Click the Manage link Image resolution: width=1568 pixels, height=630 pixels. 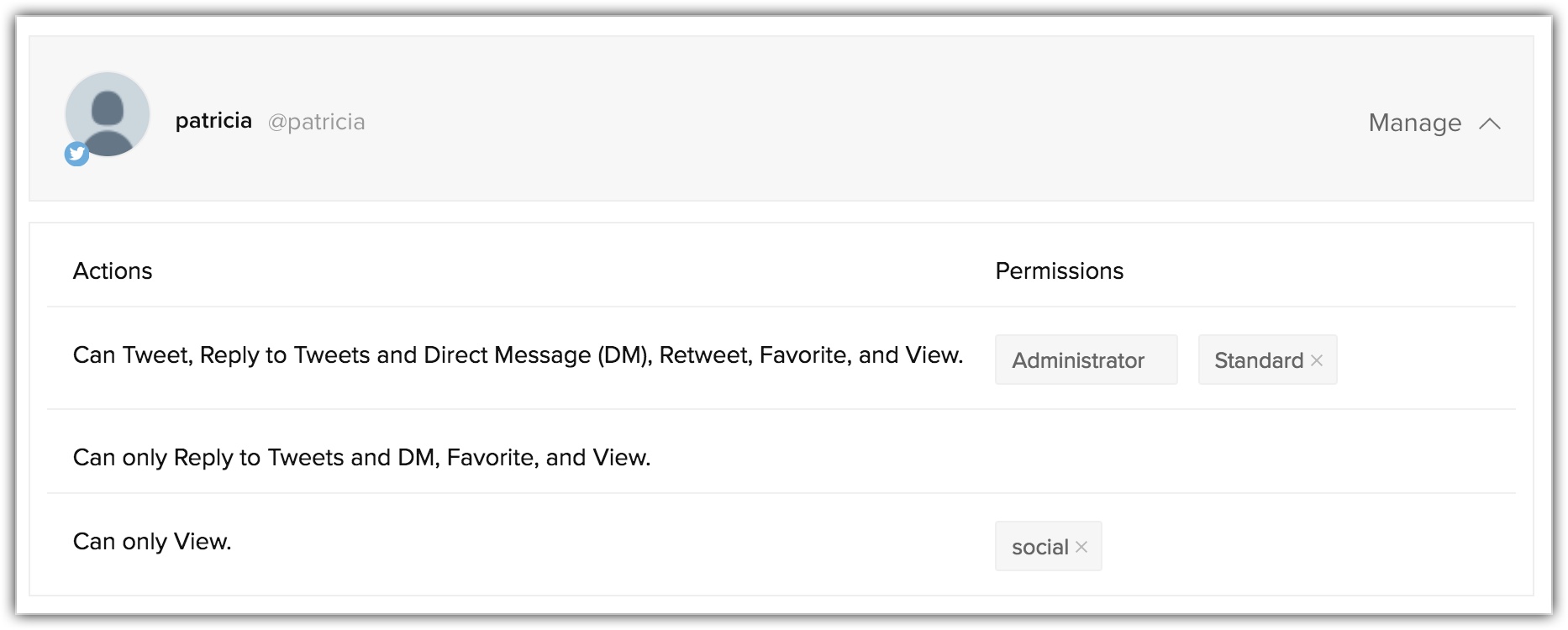[1414, 123]
